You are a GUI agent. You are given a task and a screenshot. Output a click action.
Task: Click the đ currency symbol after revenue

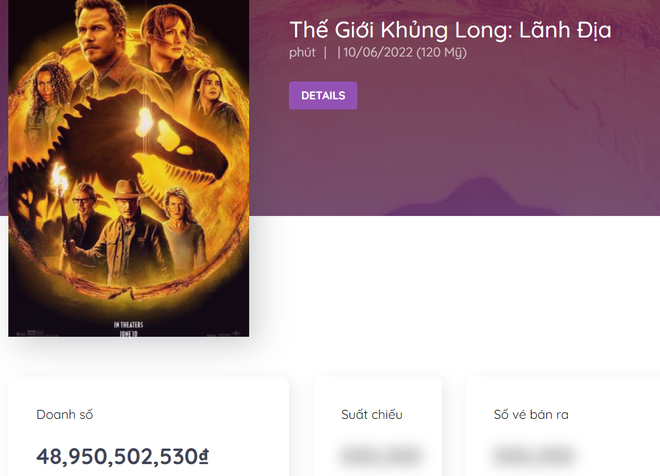click(204, 456)
